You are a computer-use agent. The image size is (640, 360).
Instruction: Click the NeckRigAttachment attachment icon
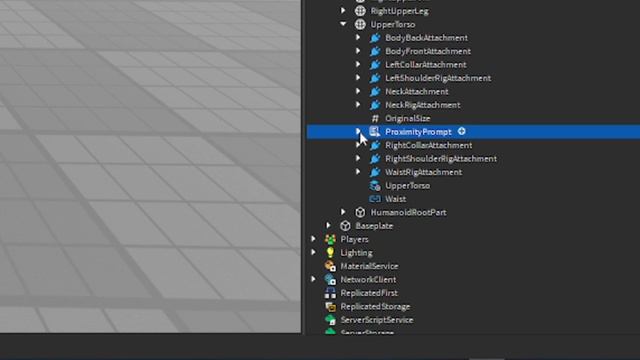(x=375, y=105)
